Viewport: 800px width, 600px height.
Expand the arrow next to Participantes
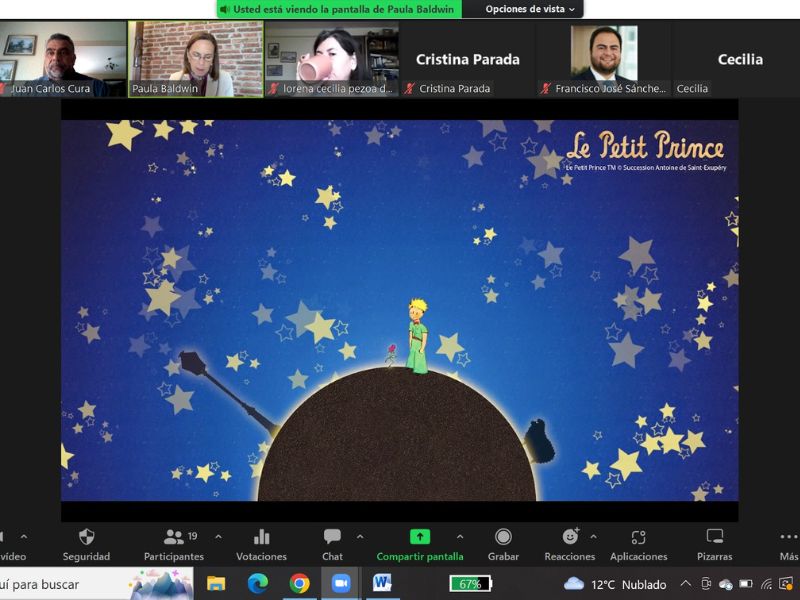(x=218, y=537)
